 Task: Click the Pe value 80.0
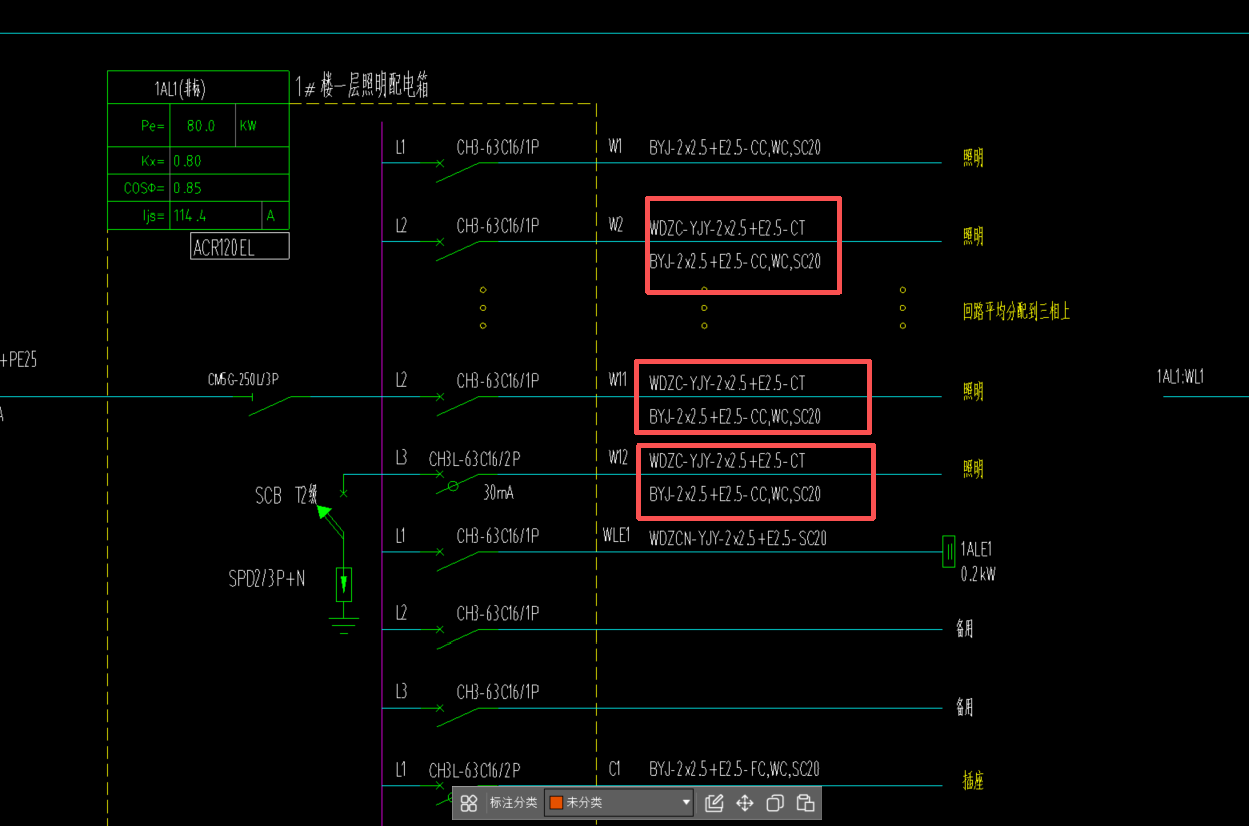tap(200, 126)
